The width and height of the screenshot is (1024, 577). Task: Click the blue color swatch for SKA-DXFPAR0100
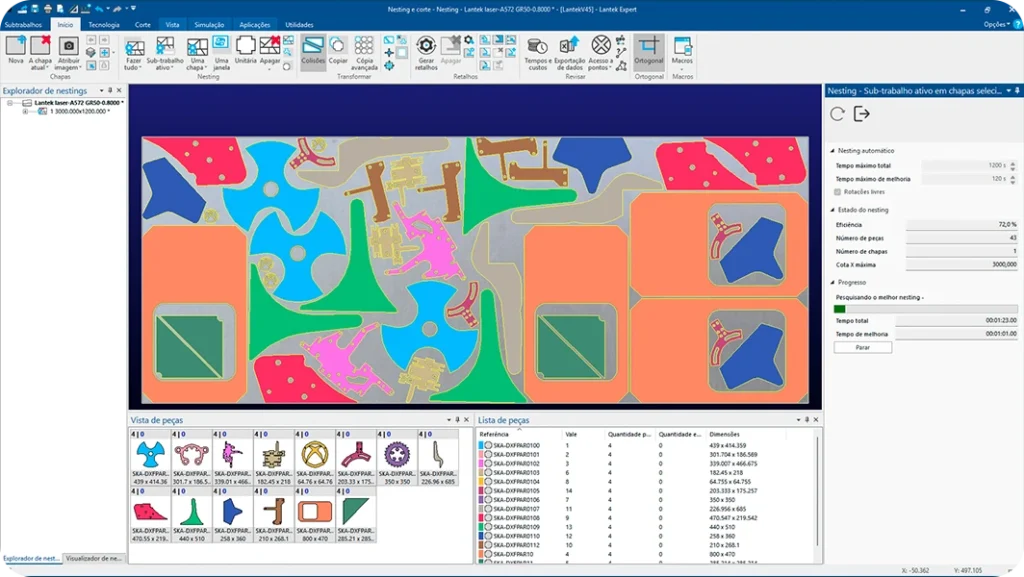[x=481, y=445]
